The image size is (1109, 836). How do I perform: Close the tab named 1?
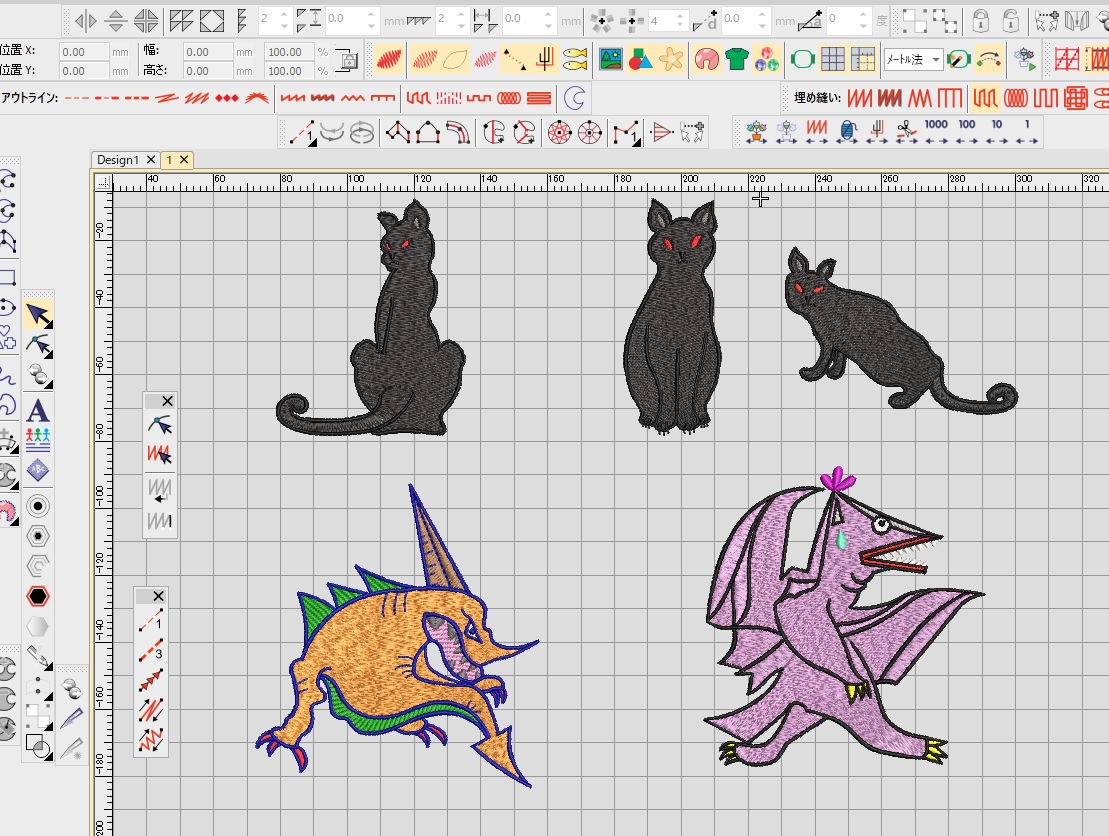(184, 160)
